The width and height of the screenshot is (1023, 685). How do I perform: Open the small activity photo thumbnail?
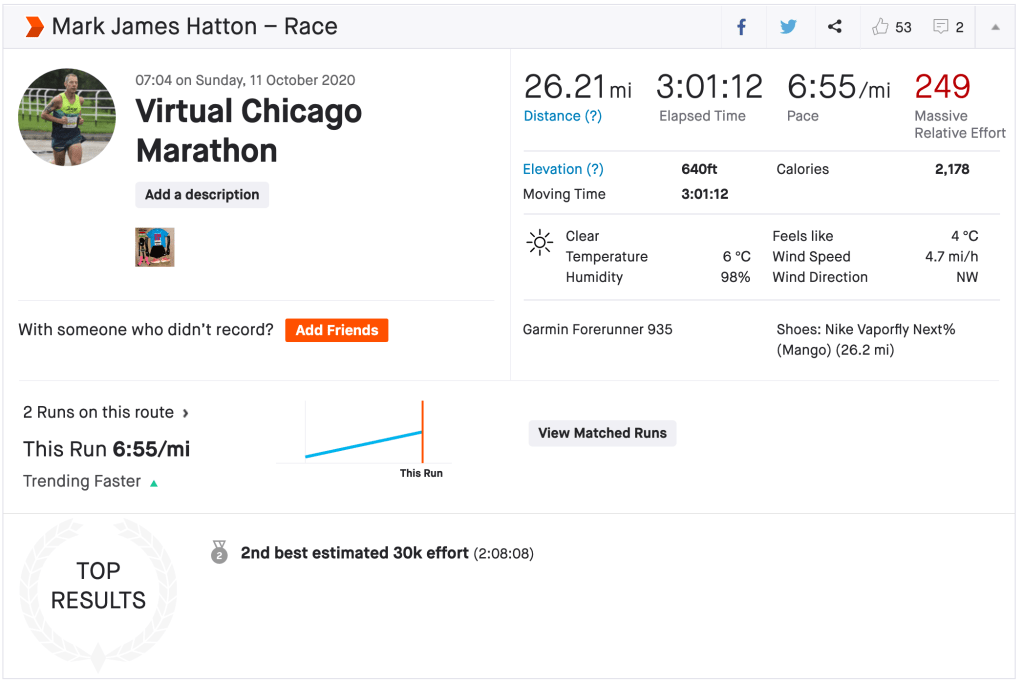(155, 247)
